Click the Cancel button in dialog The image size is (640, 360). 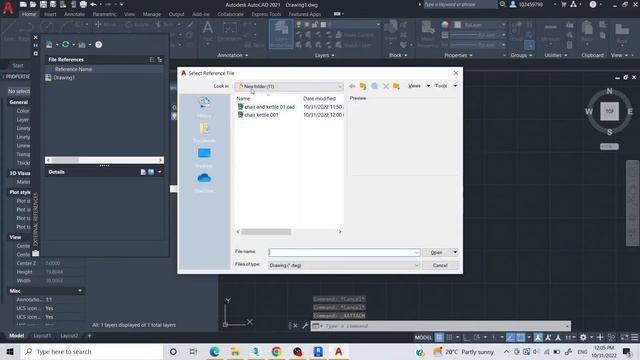440,265
